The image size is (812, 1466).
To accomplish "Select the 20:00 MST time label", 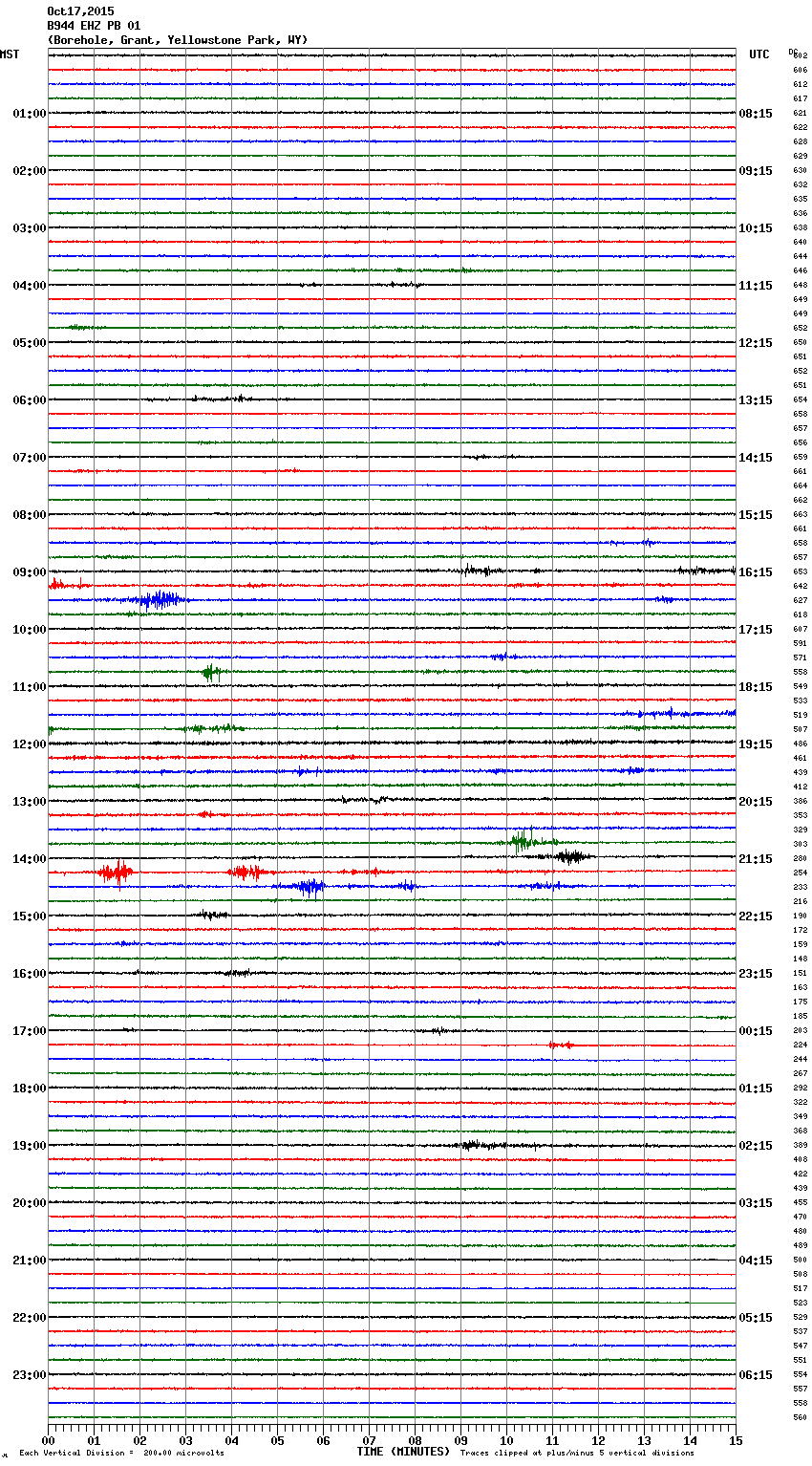I will [30, 1203].
